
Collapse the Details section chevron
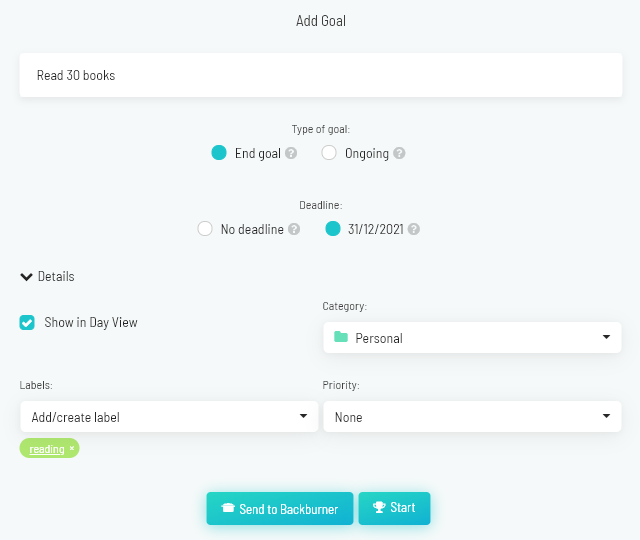pyautogui.click(x=27, y=277)
